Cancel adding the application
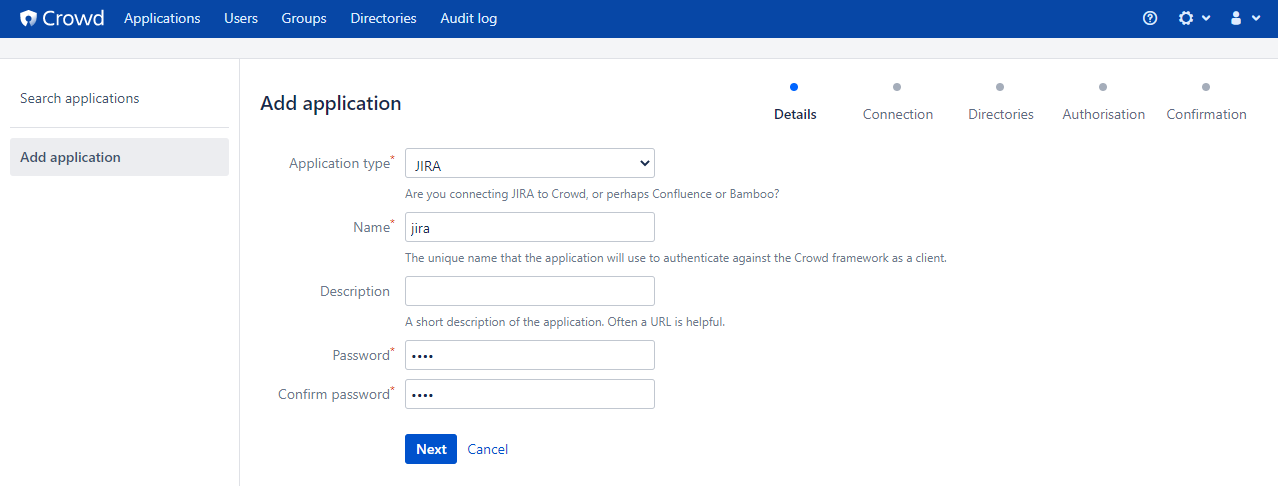Viewport: 1278px width, 486px height. (x=488, y=449)
